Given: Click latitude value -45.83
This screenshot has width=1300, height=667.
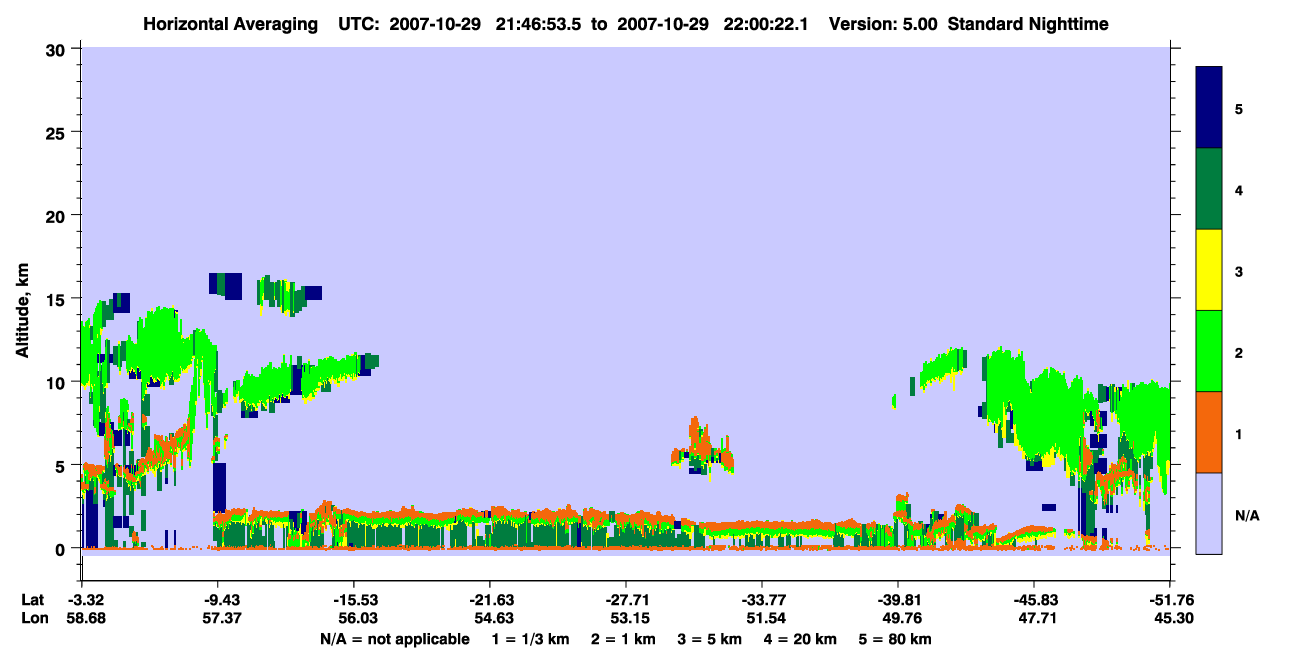Looking at the screenshot, I should tap(1034, 600).
